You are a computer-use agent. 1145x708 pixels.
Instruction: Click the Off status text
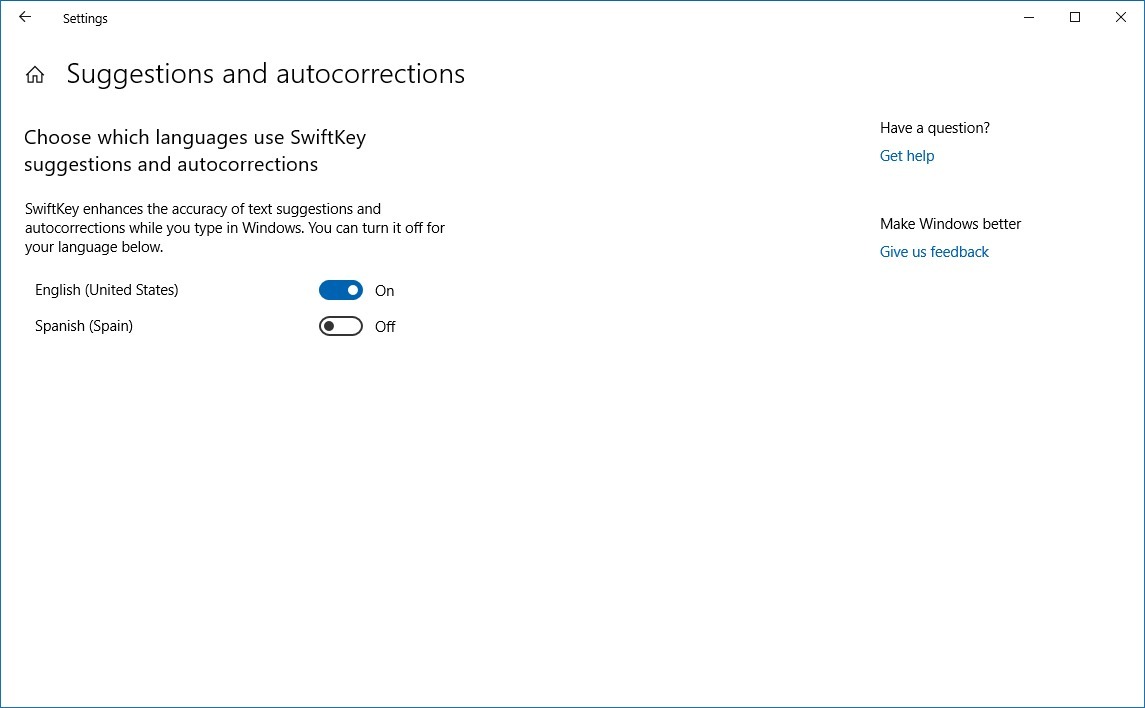point(385,326)
